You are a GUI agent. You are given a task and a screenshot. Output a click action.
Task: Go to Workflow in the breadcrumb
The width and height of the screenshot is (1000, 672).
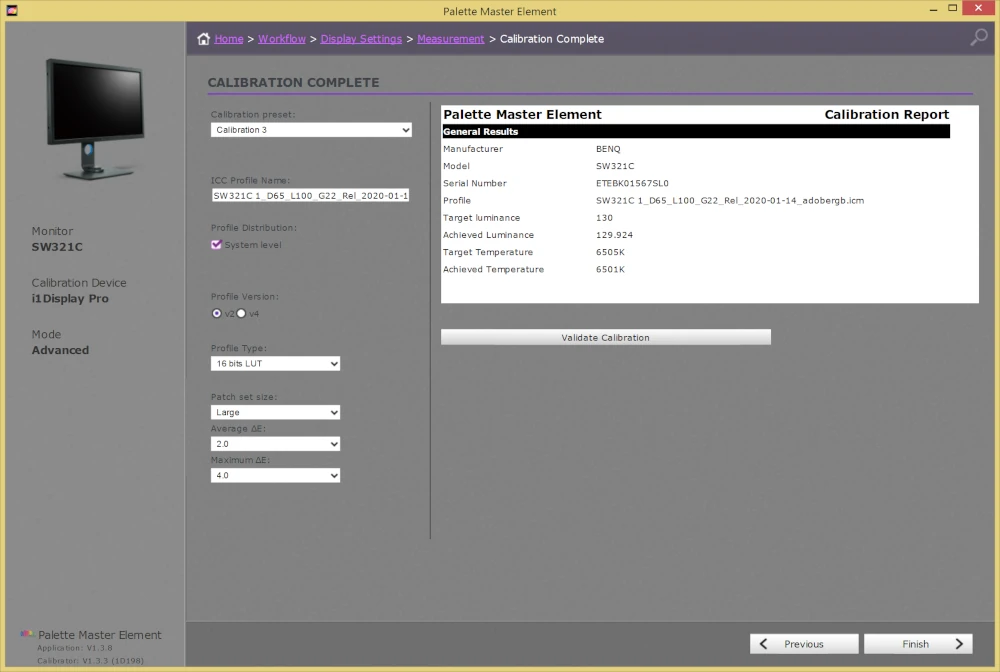pos(282,39)
